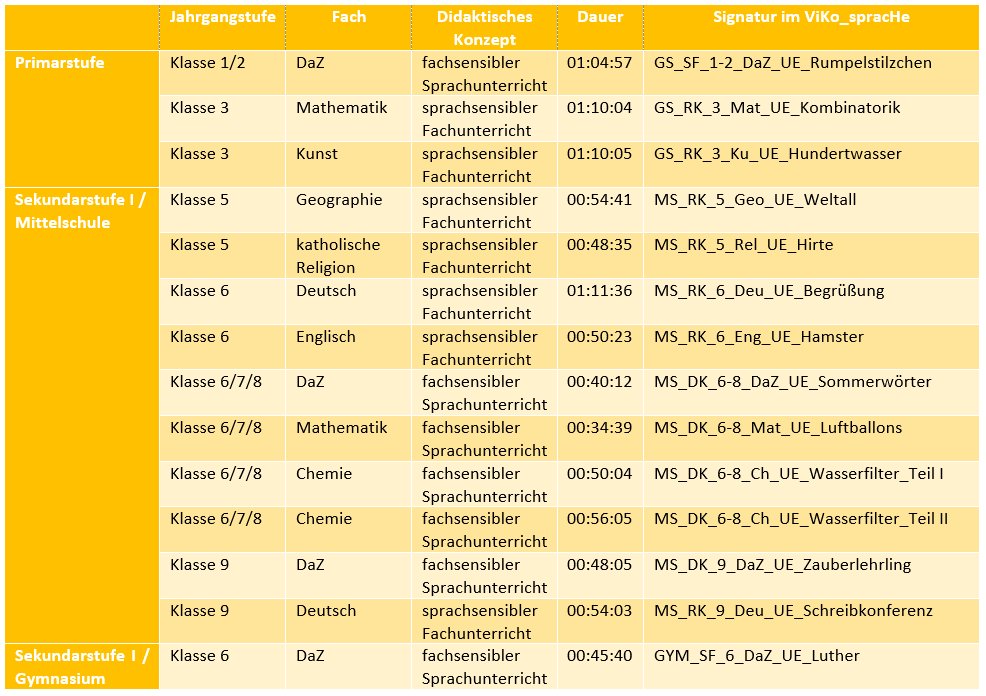Screen dimensions: 986x696
Task: Select the Fach column header
Action: (349, 17)
